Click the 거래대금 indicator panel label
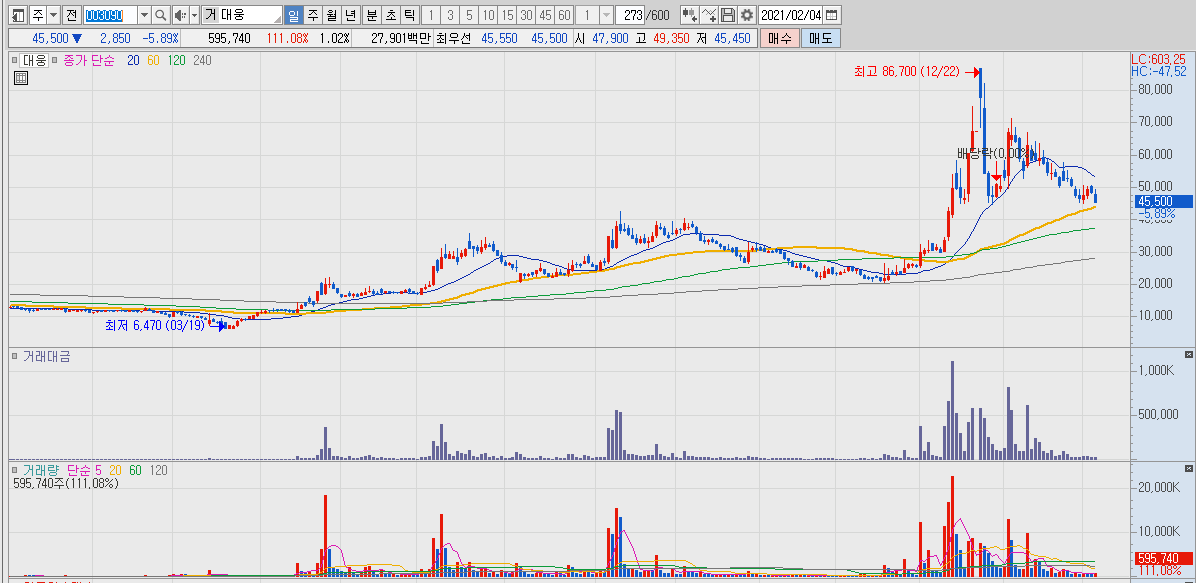Image resolution: width=1196 pixels, height=583 pixels. point(46,356)
